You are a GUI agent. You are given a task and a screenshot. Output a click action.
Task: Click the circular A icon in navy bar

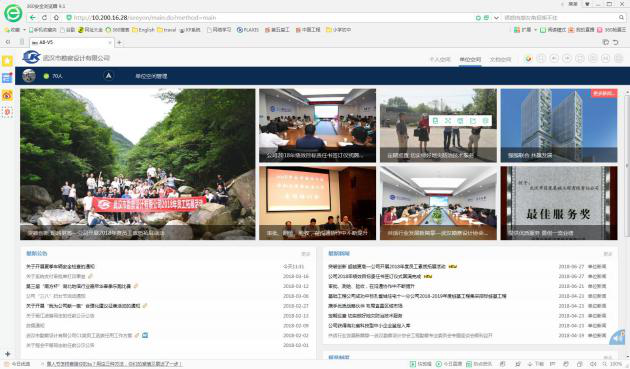pos(108,76)
